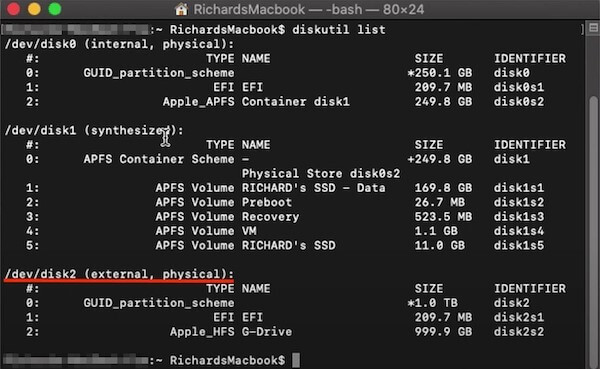The width and height of the screenshot is (600, 369).
Task: Click the 'disk1s1' identifier
Action: [519, 188]
